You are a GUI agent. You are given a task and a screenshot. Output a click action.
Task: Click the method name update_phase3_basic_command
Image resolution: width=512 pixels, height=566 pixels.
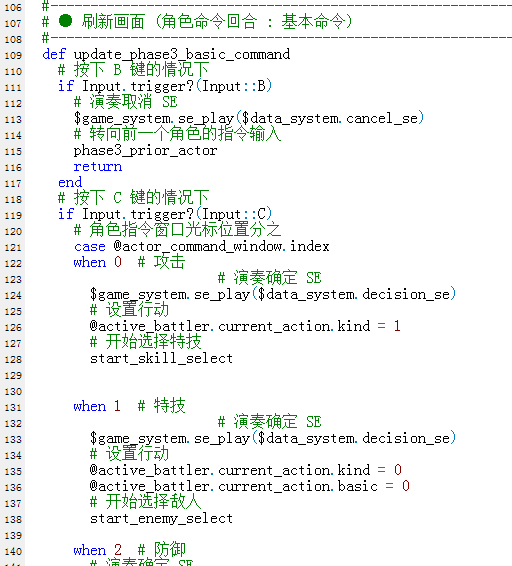pos(182,55)
